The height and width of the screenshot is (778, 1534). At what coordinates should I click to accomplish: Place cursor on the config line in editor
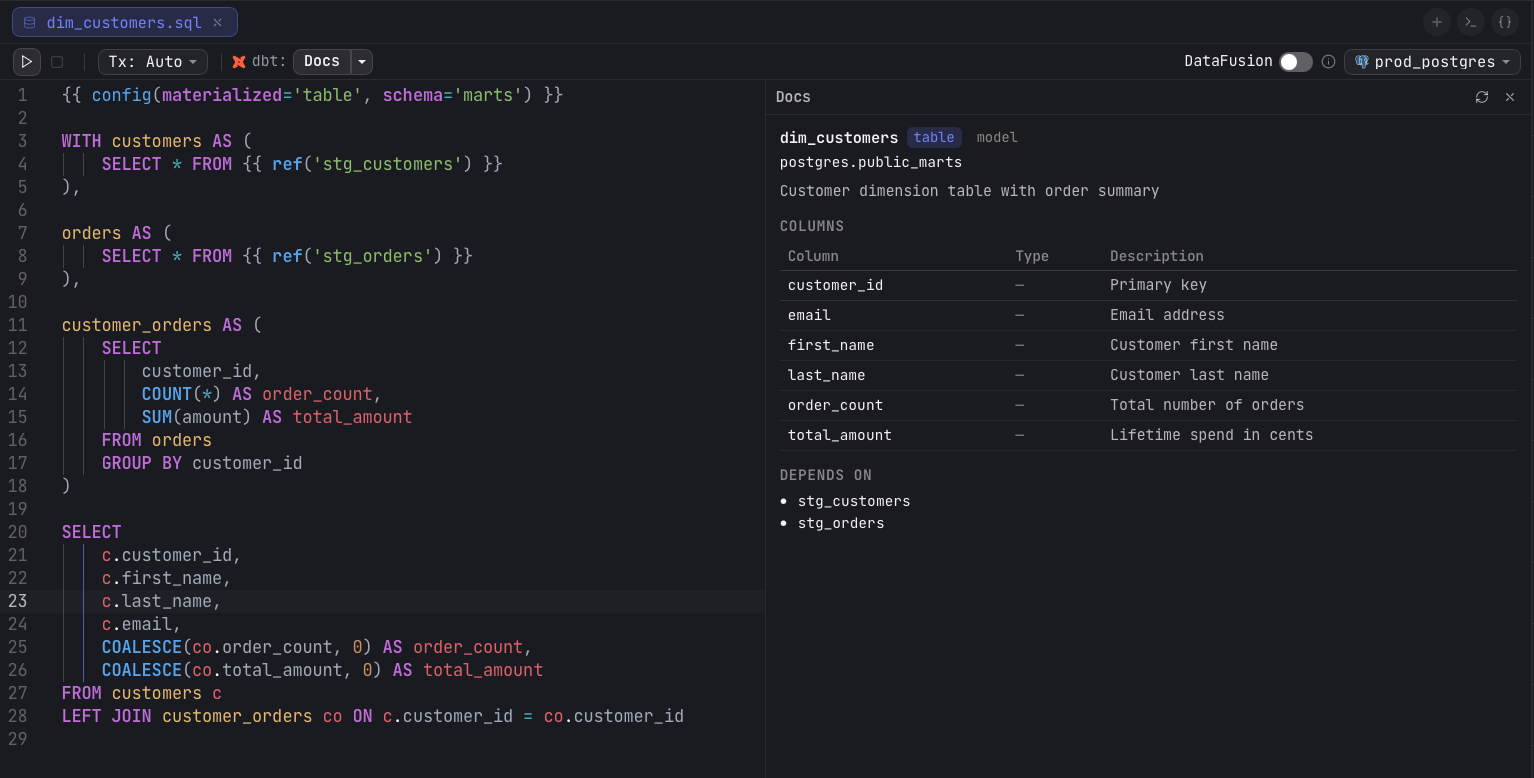[x=312, y=95]
